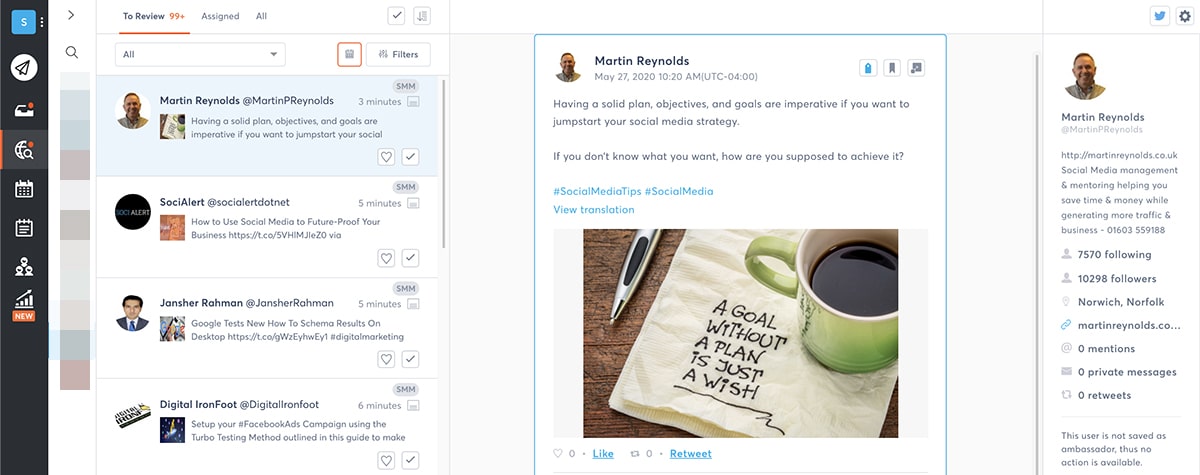Image resolution: width=1200 pixels, height=475 pixels.
Task: Check off the Jansher Rahman list item
Action: click(410, 359)
